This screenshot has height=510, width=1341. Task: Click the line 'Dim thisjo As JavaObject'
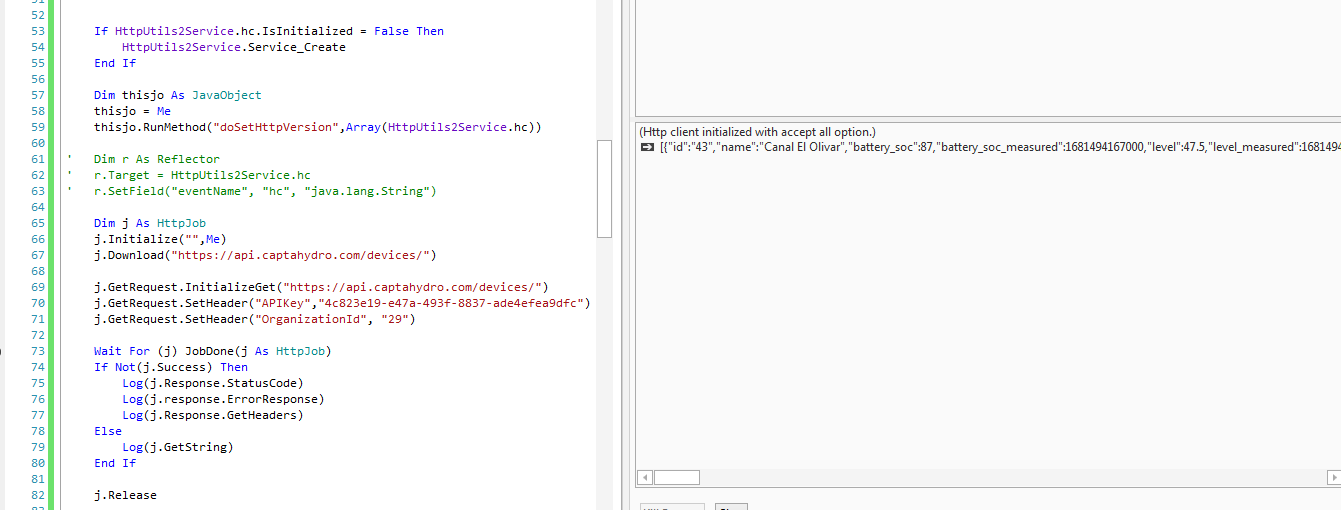click(x=178, y=95)
